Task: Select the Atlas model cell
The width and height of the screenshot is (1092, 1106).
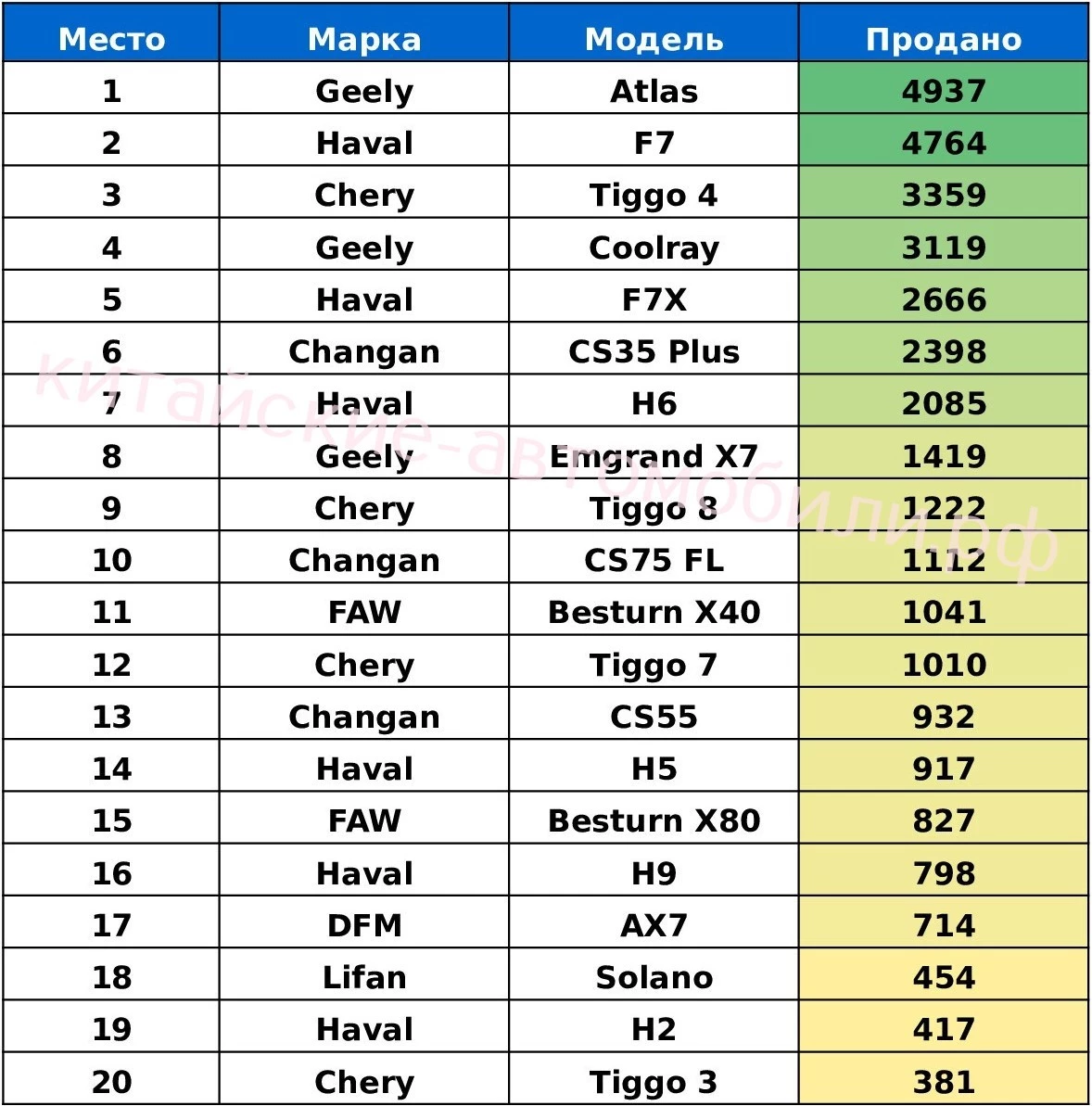Action: (x=654, y=91)
